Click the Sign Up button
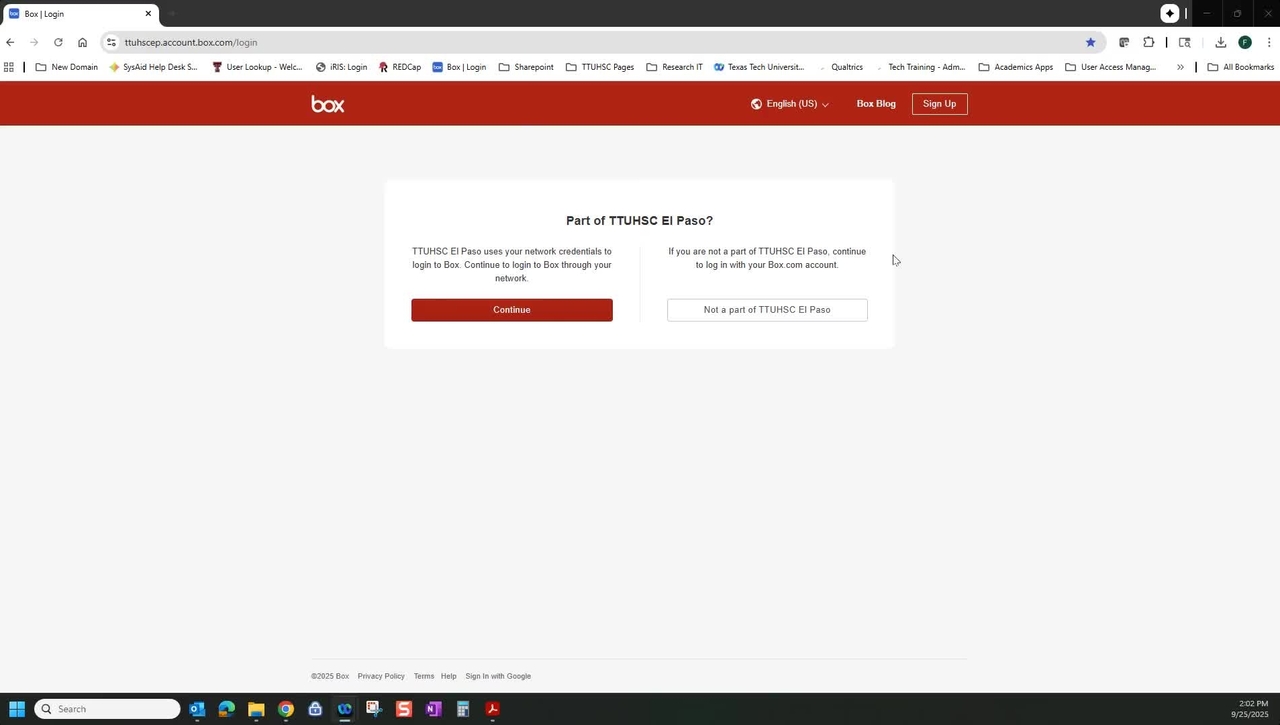 [x=939, y=104]
